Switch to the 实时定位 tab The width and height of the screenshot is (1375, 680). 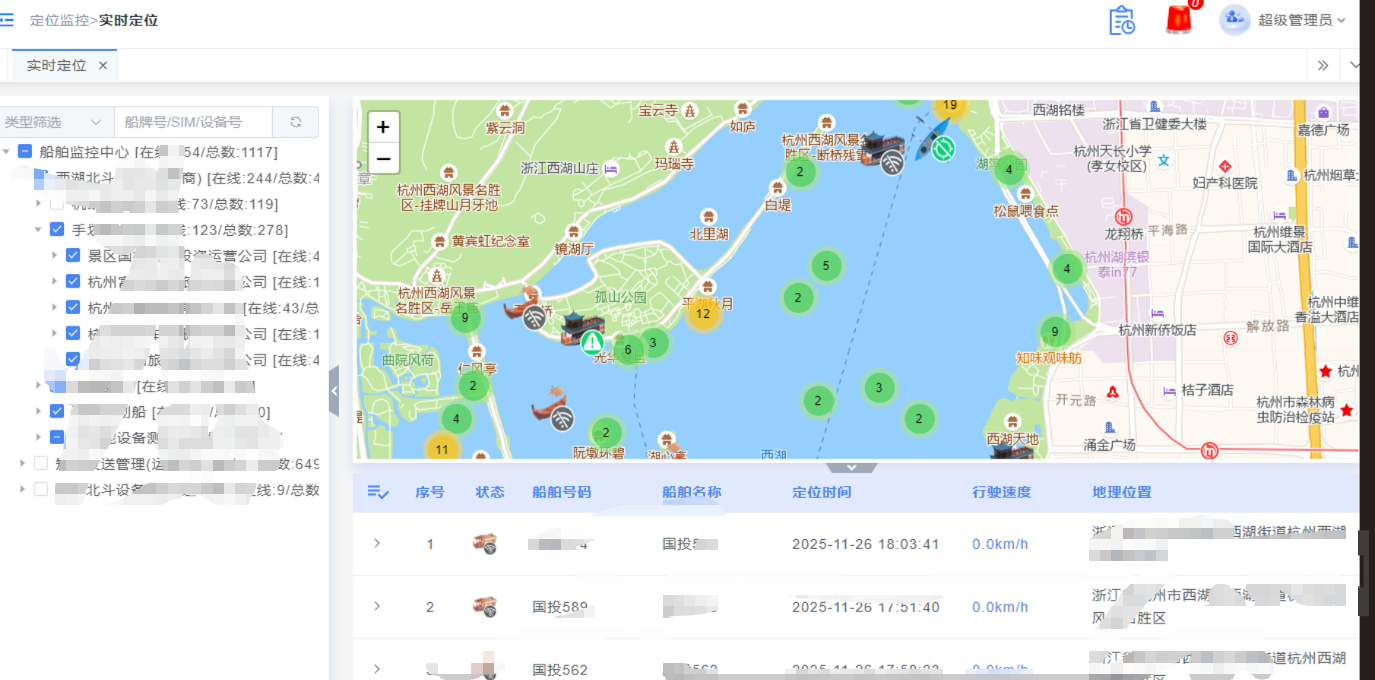pos(56,65)
